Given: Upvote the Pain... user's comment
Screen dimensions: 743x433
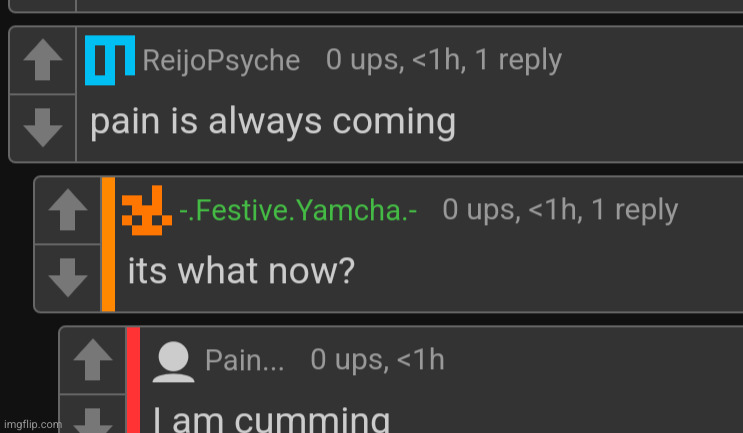Looking at the screenshot, I should pos(93,360).
